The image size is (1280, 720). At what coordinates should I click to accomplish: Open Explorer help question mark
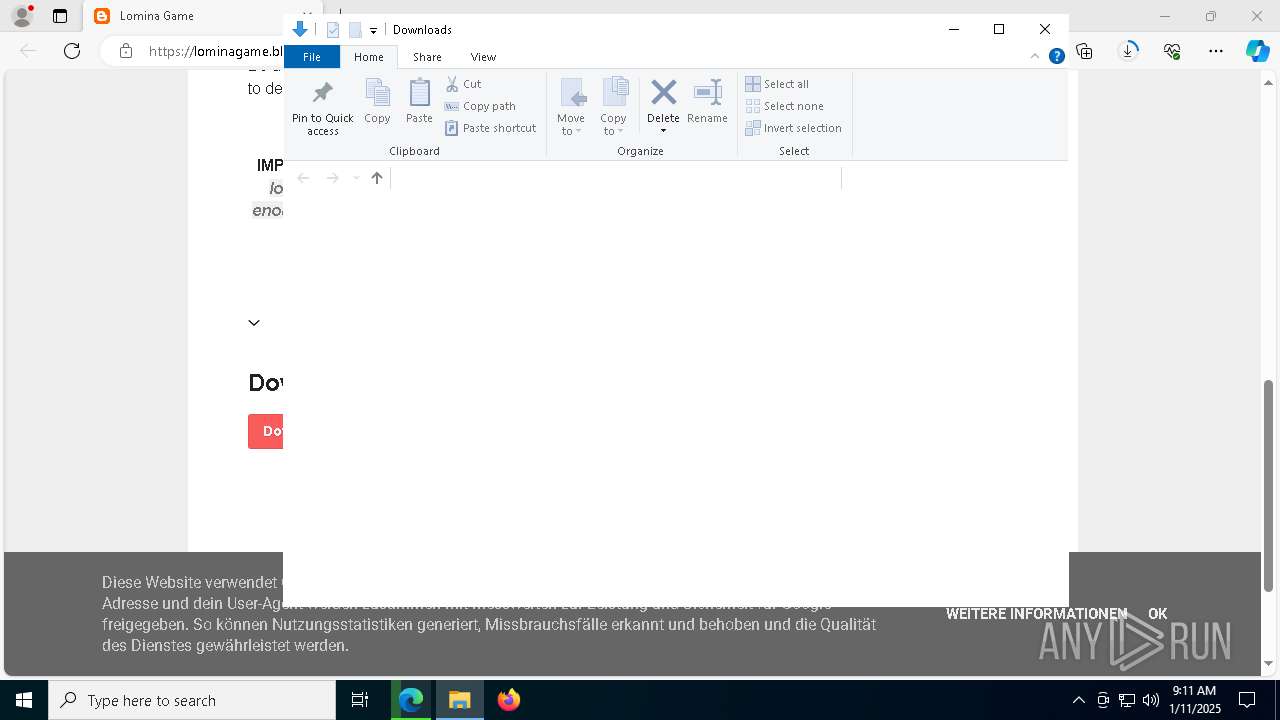[x=1056, y=57]
